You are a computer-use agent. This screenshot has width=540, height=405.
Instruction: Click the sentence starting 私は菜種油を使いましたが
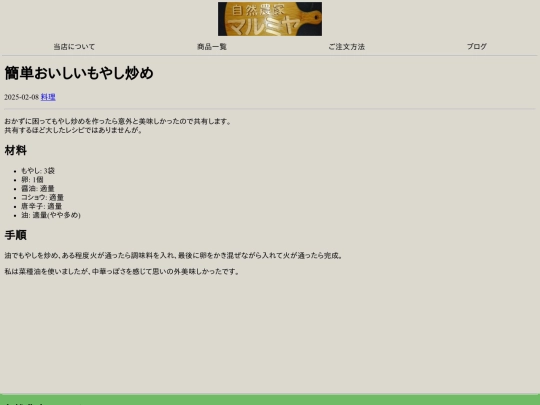[122, 271]
